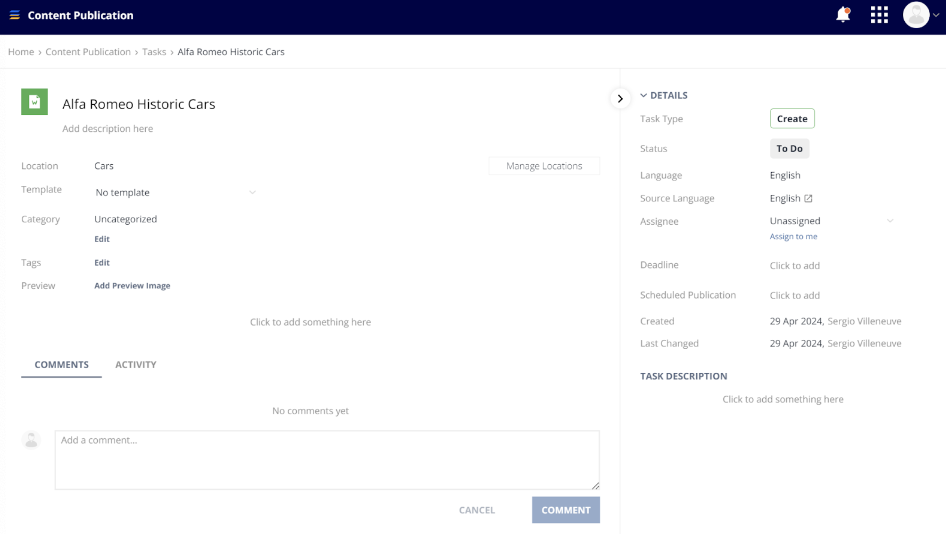Switch to the Comments tab
946x534 pixels.
tap(62, 364)
